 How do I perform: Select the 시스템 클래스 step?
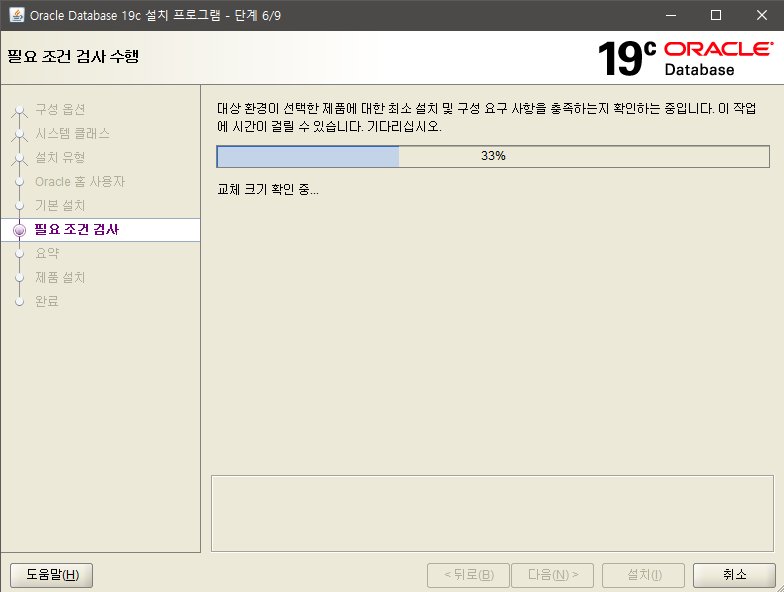click(72, 134)
